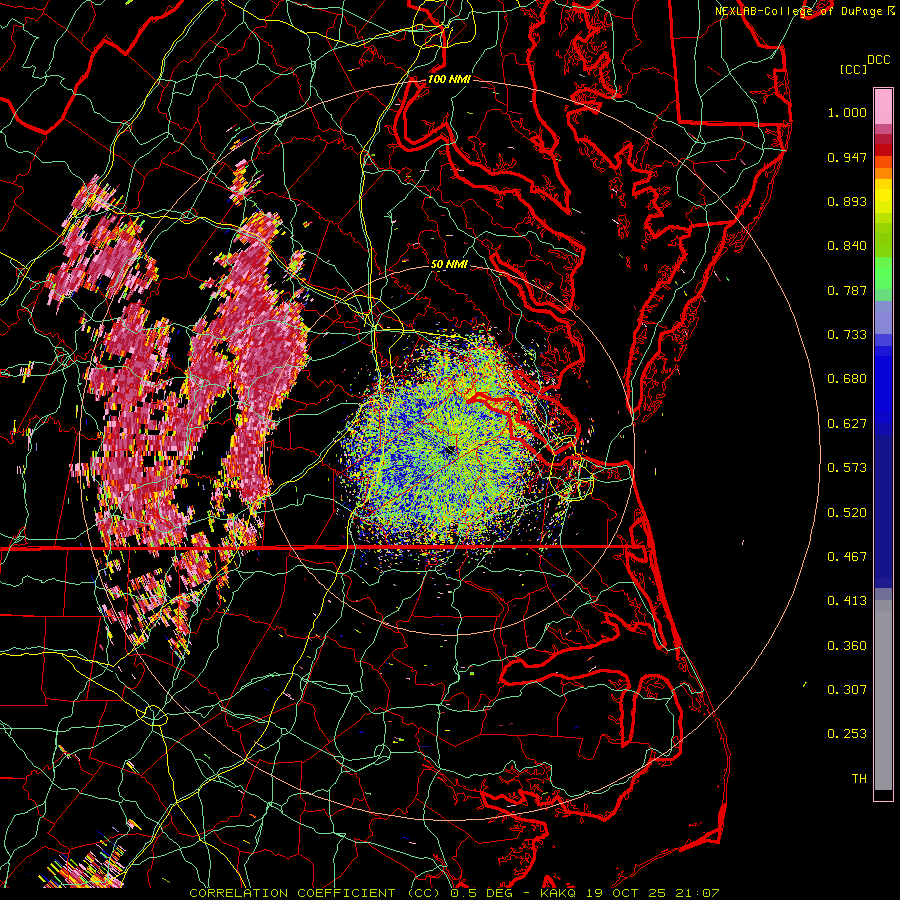Screen dimensions: 900x900
Task: Click the 0.307 color scale value
Action: [x=847, y=690]
